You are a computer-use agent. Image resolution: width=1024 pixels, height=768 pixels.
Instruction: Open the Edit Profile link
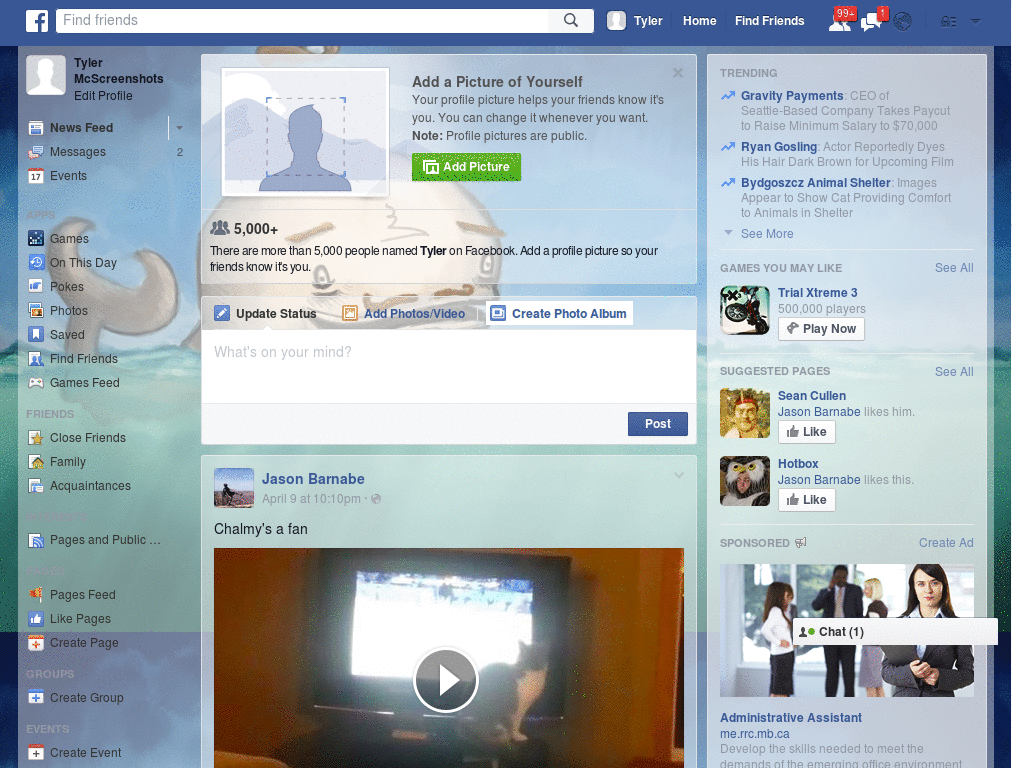point(103,96)
